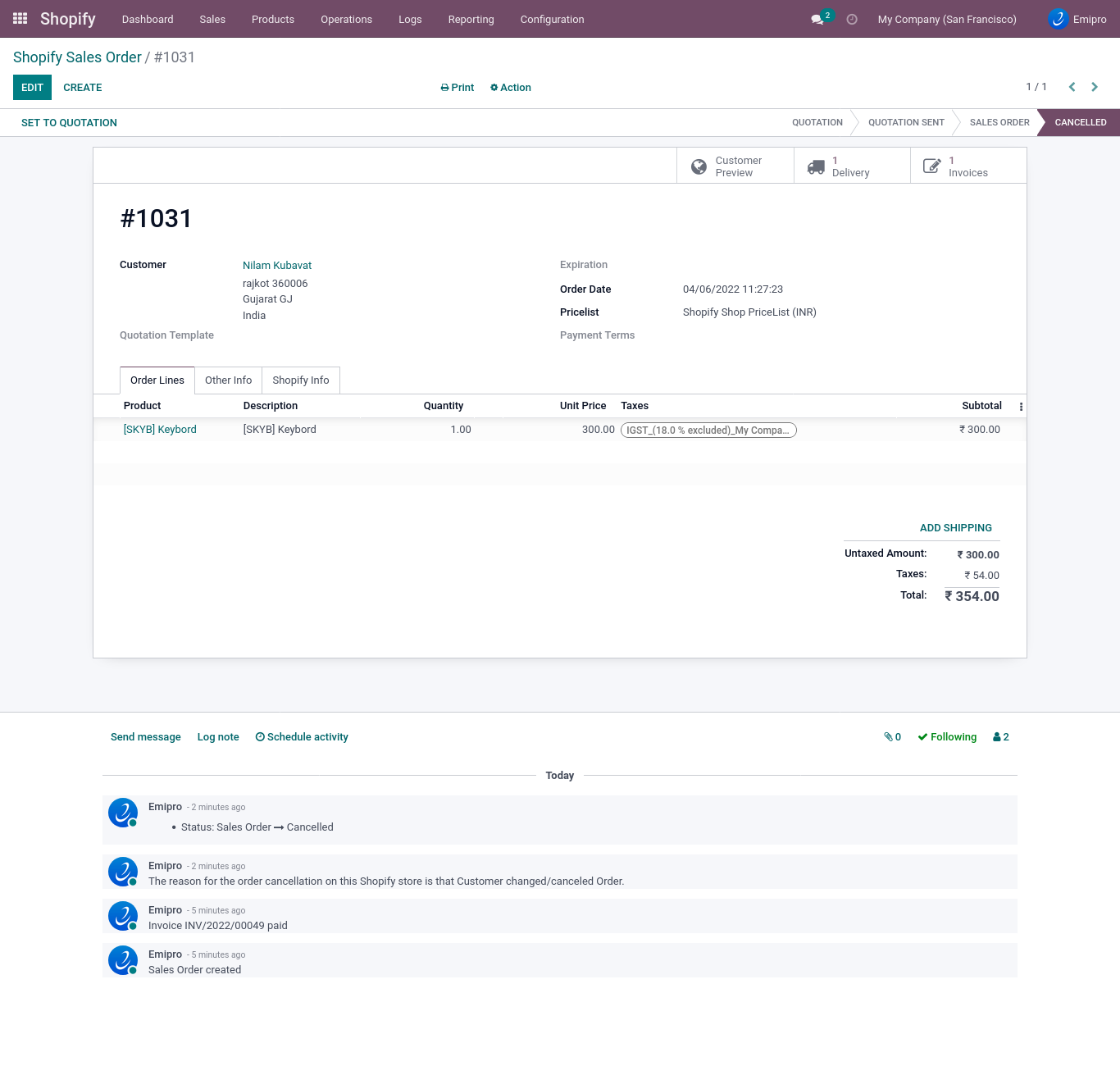Viewport: 1120px width, 1066px height.
Task: Toggle the Following status
Action: [x=947, y=737]
